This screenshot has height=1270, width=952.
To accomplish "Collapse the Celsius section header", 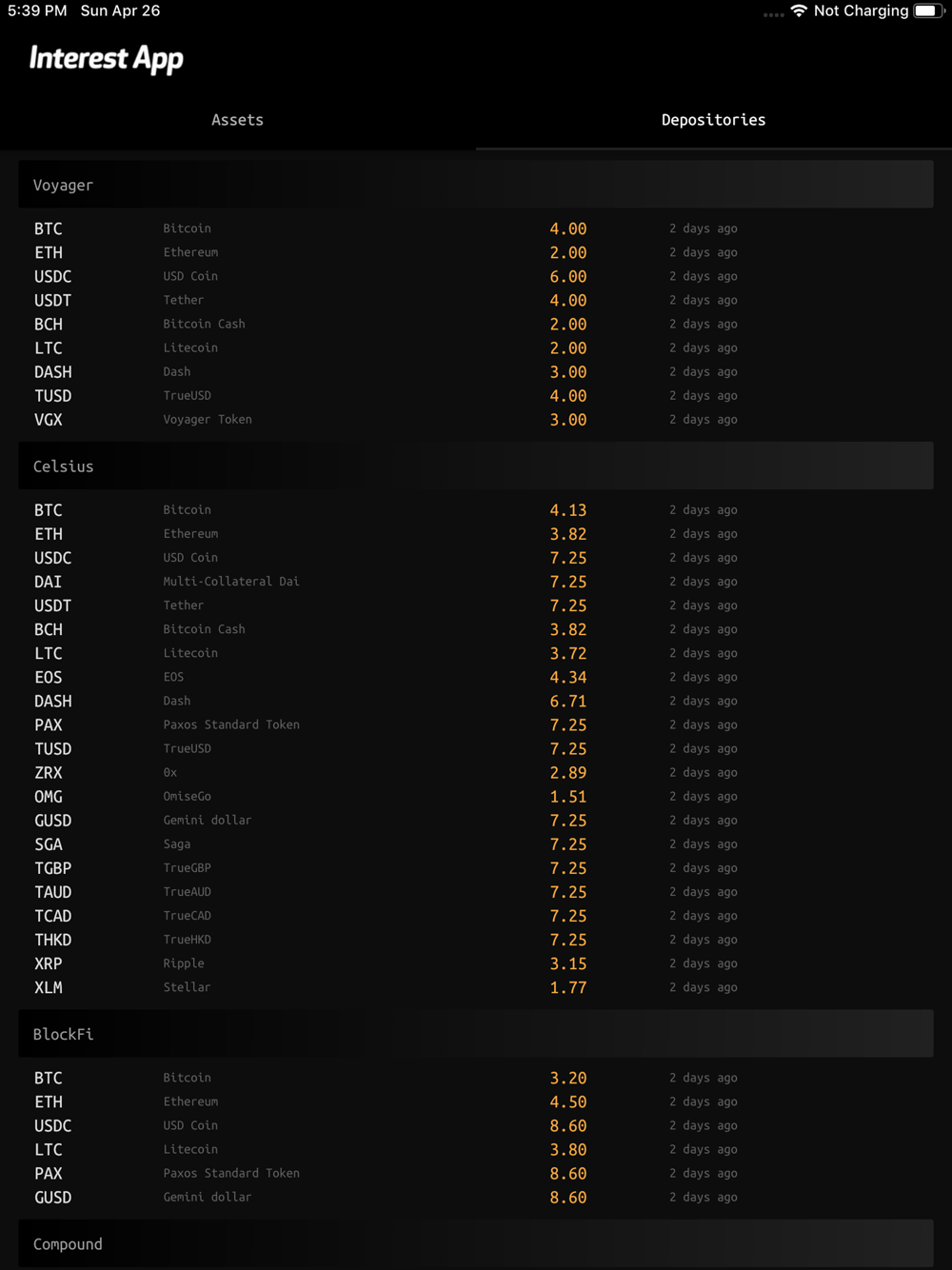I will (476, 466).
